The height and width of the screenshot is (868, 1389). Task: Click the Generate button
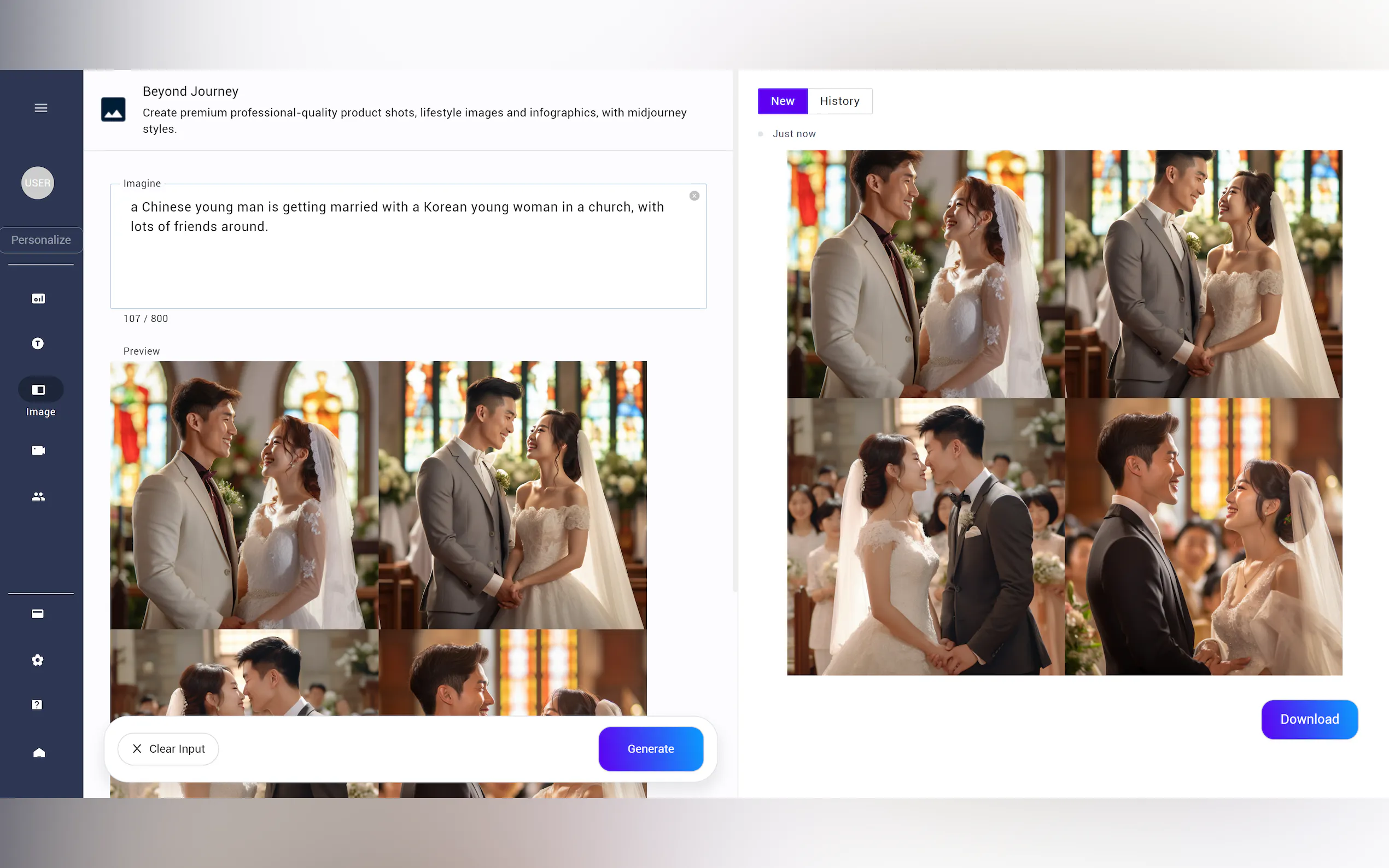point(650,749)
